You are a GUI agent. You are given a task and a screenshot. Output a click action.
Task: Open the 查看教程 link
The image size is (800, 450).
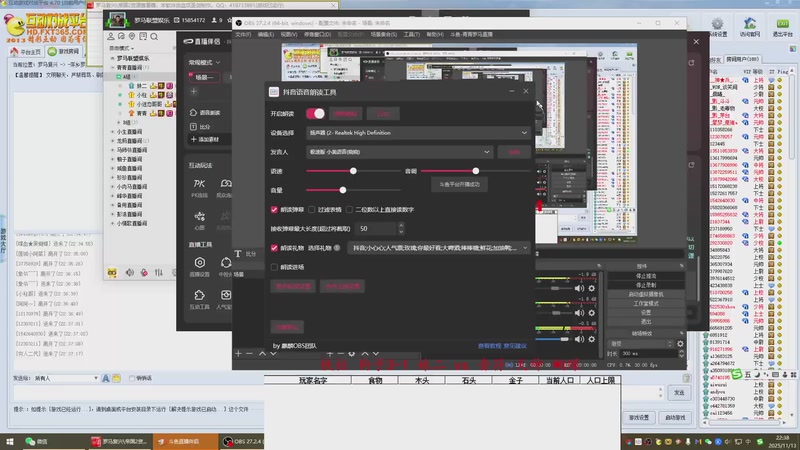tap(489, 346)
